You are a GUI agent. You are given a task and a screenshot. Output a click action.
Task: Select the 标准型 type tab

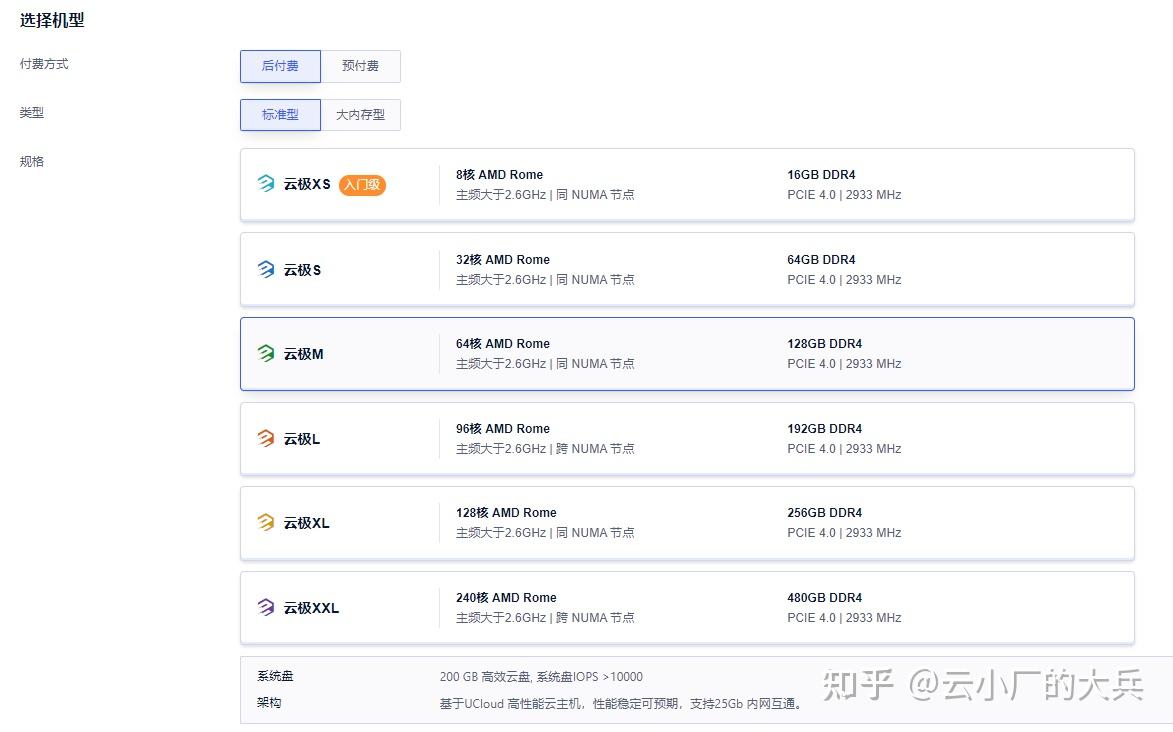pos(280,114)
